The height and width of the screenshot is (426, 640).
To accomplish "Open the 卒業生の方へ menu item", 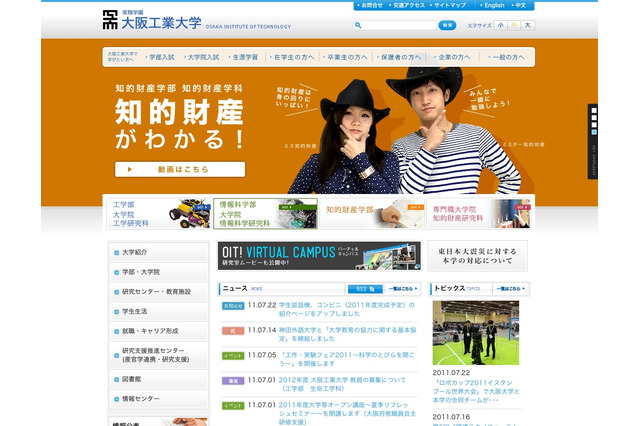I will tap(346, 57).
